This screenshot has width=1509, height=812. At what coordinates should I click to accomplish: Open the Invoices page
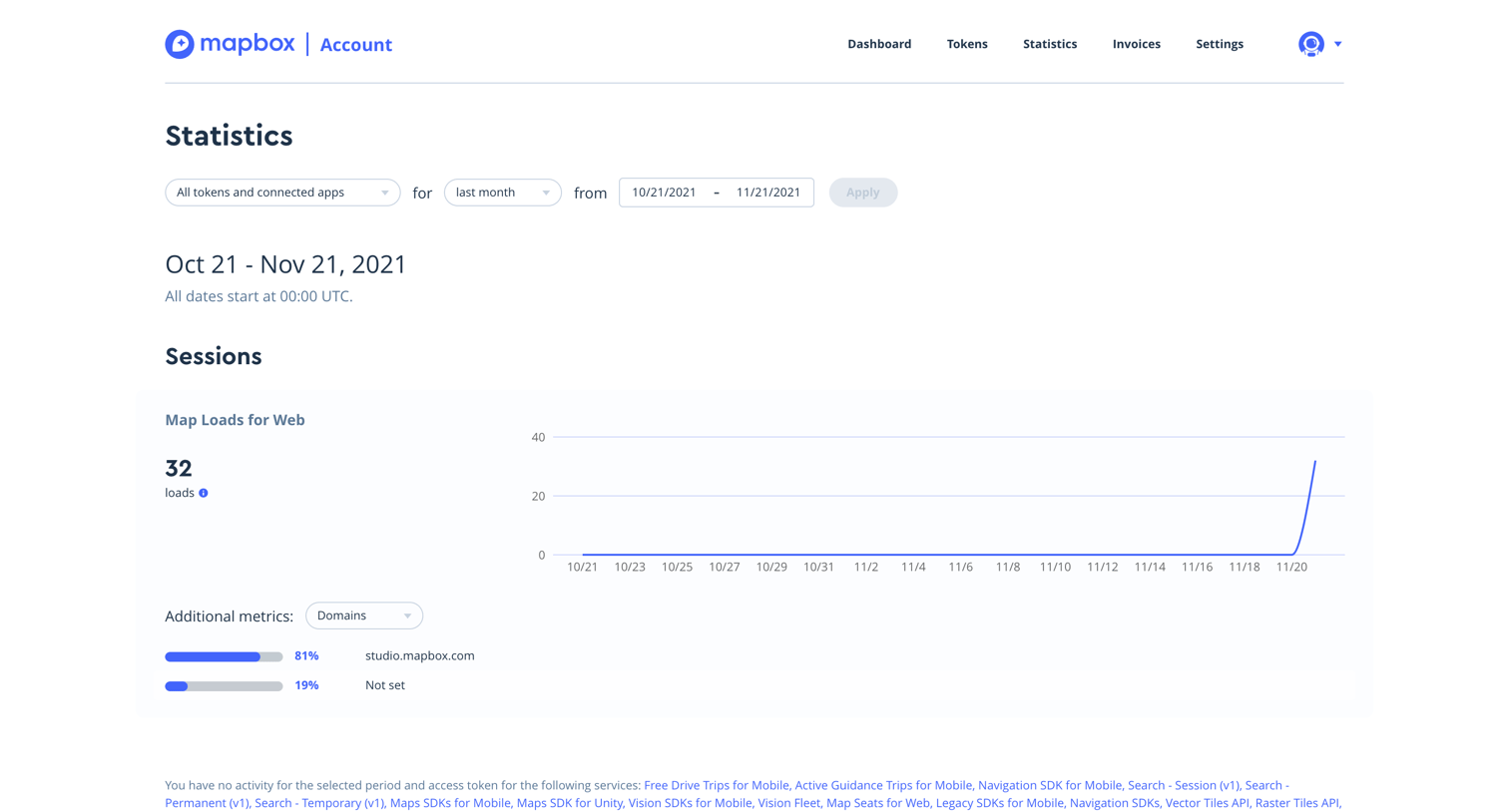[1137, 44]
